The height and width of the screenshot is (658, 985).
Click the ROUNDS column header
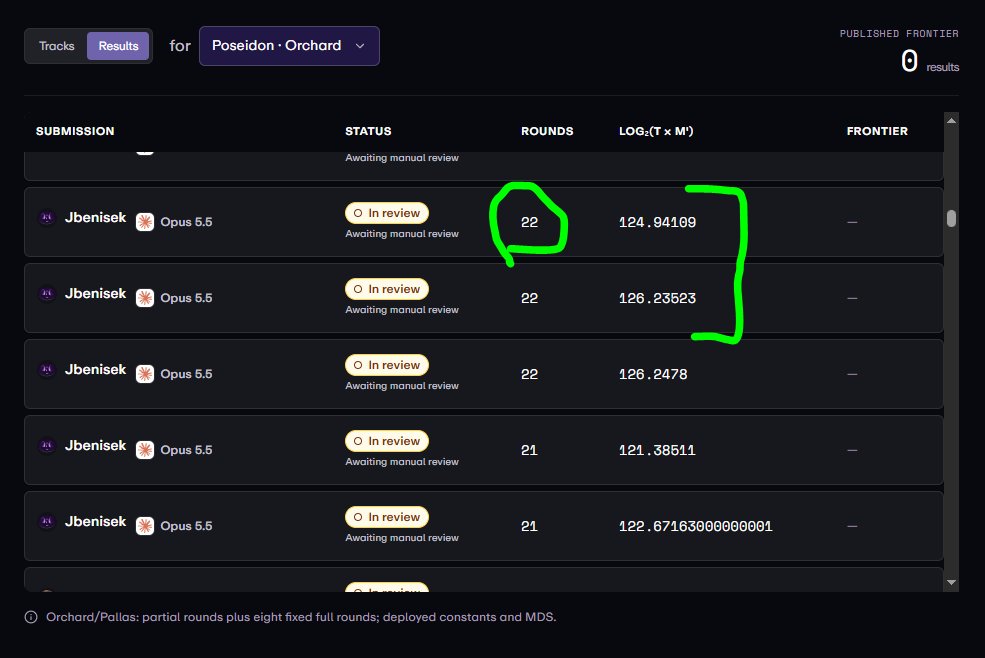[547, 131]
